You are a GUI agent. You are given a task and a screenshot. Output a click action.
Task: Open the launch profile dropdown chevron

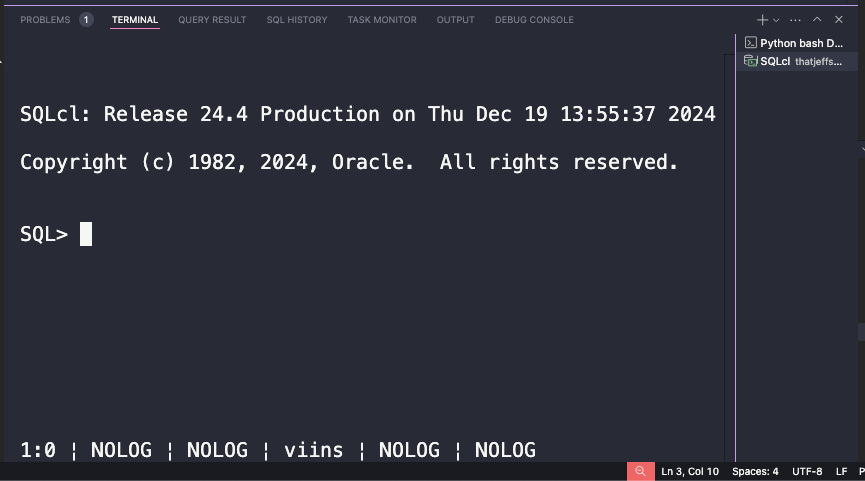776,20
